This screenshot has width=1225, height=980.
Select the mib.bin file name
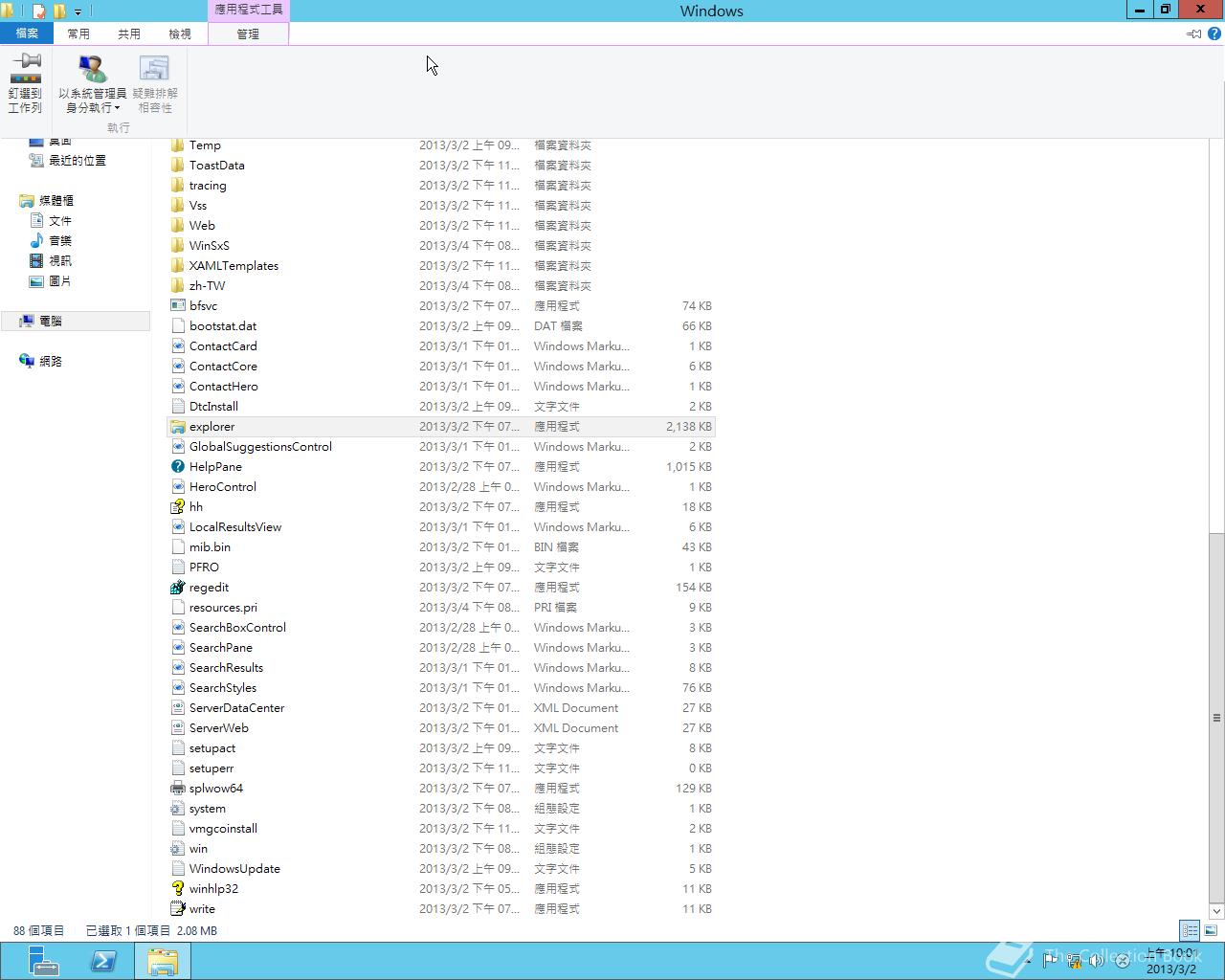tap(210, 546)
